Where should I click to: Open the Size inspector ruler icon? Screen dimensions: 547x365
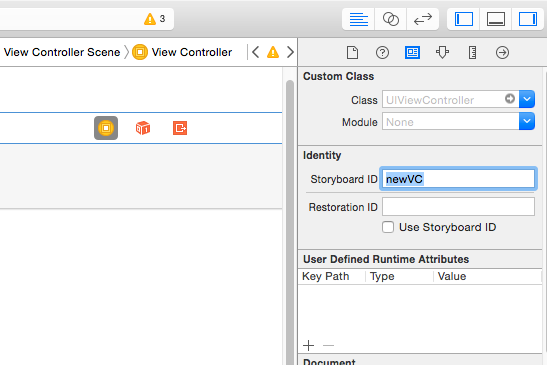point(472,53)
